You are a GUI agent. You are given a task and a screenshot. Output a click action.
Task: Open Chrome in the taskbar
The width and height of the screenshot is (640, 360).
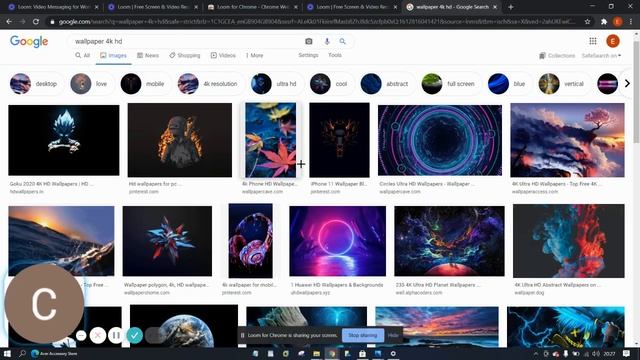click(332, 353)
